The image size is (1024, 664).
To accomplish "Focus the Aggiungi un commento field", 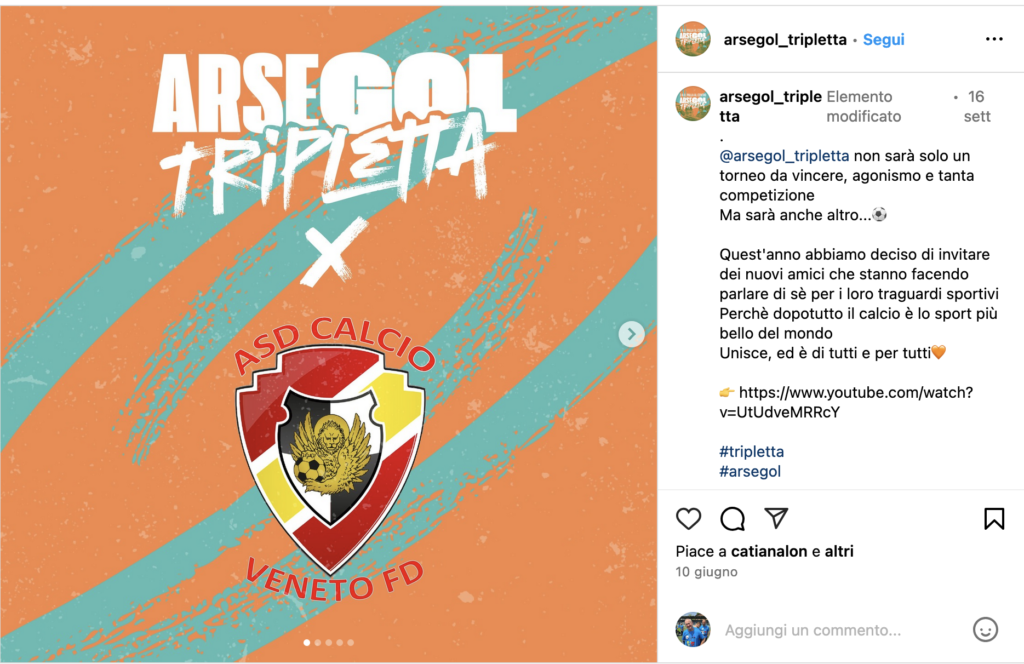I will pos(842,630).
